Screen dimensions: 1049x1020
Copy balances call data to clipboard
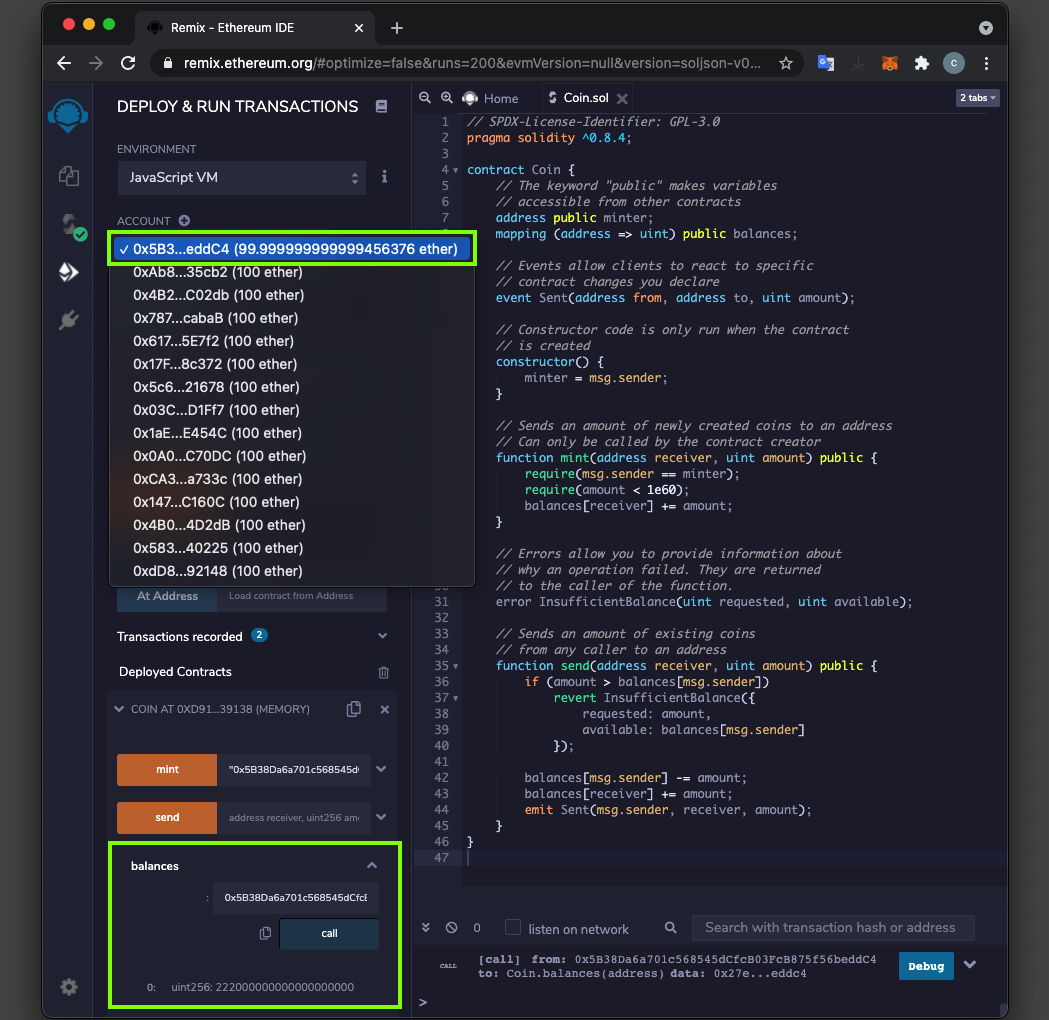265,933
